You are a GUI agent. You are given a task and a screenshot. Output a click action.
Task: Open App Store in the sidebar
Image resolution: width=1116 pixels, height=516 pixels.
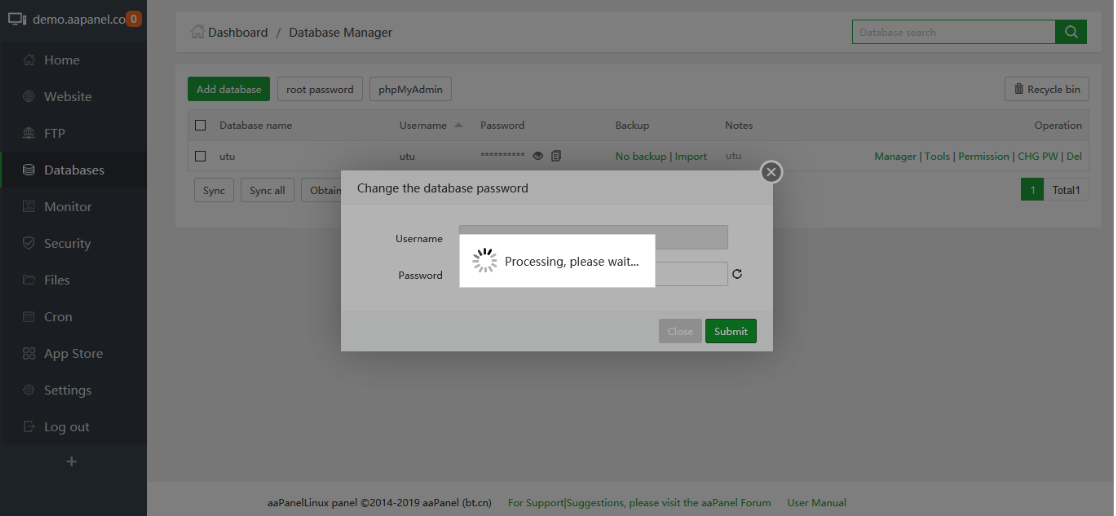(x=73, y=354)
